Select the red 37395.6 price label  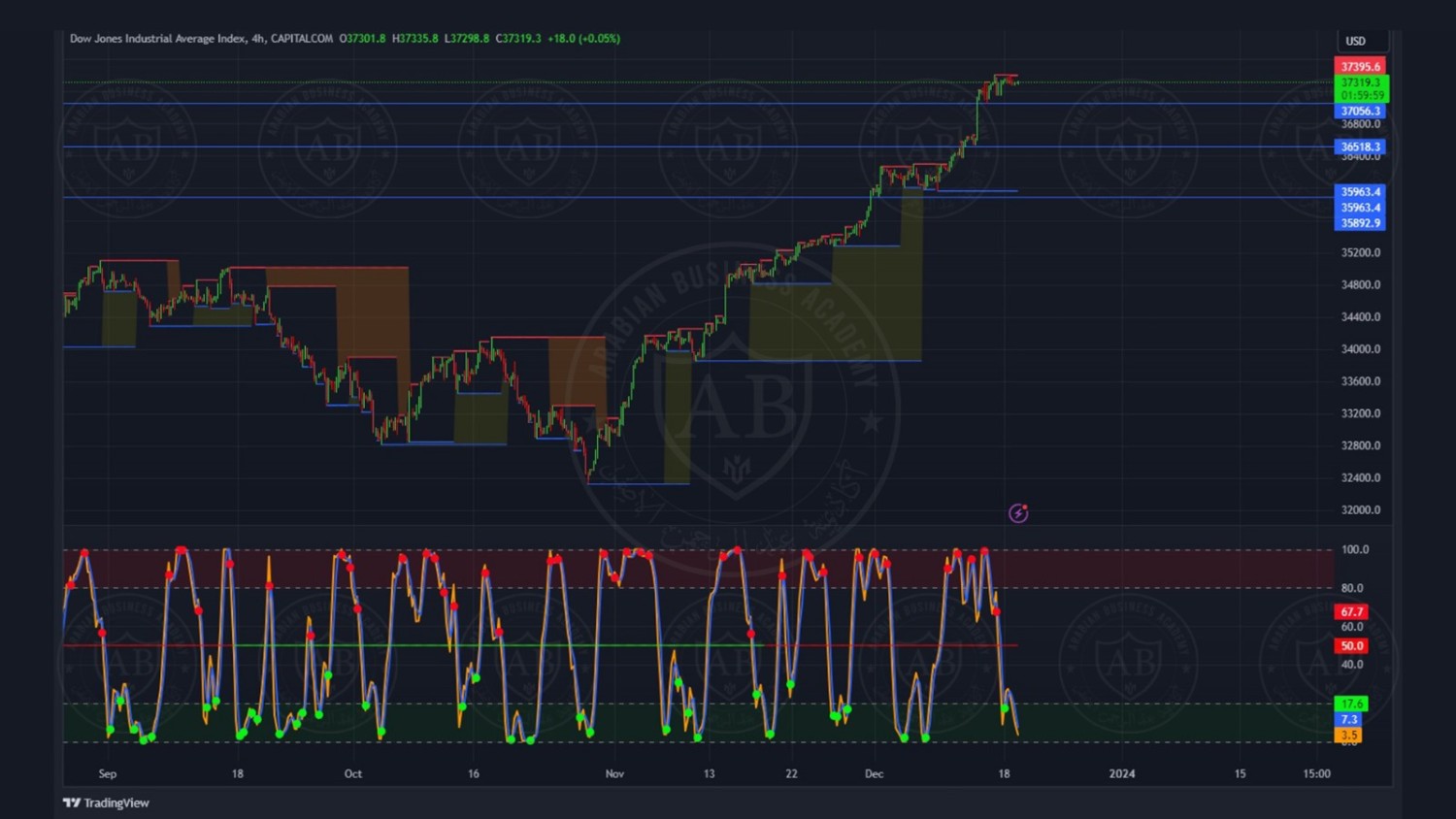(1360, 67)
